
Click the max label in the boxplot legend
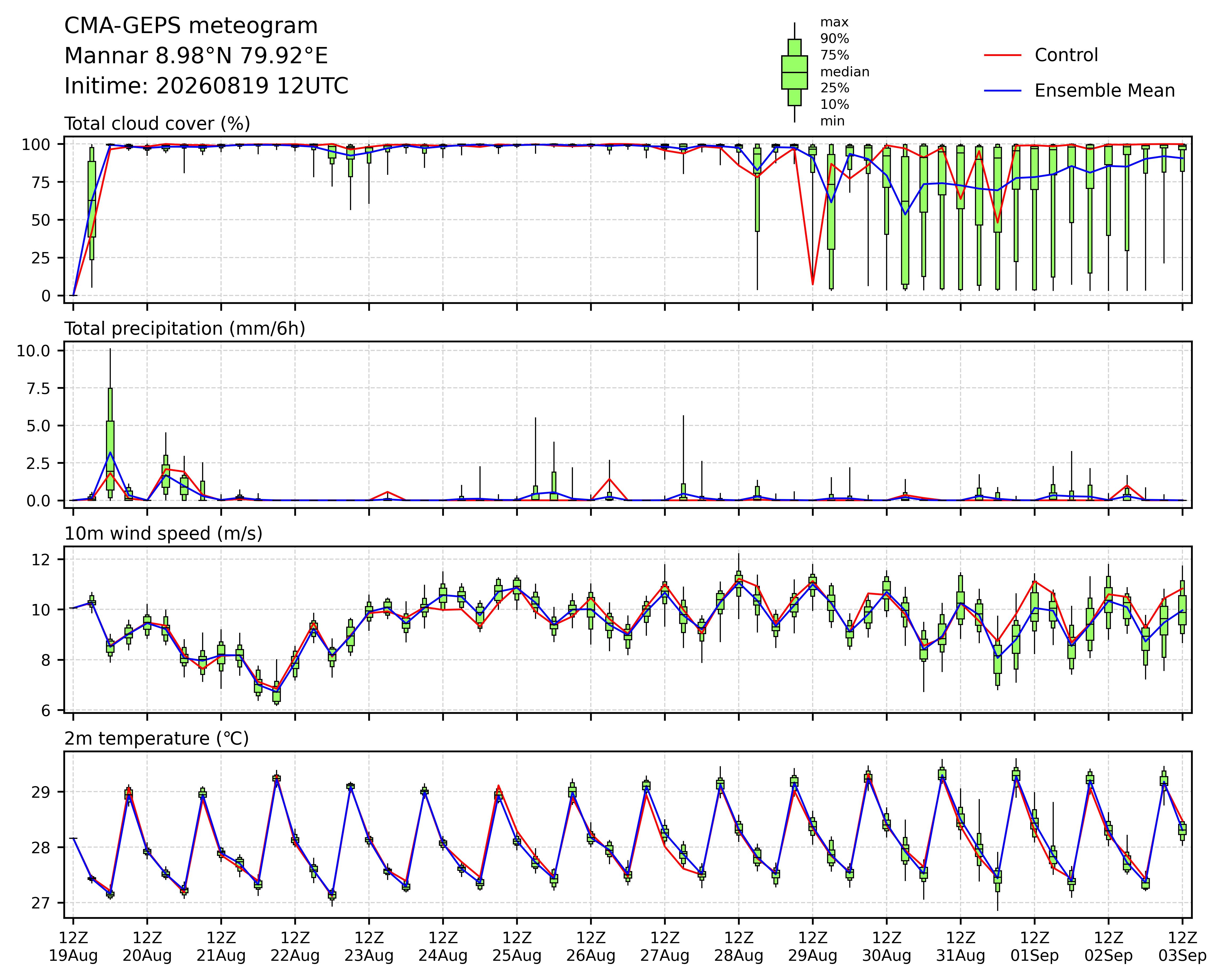pyautogui.click(x=835, y=23)
